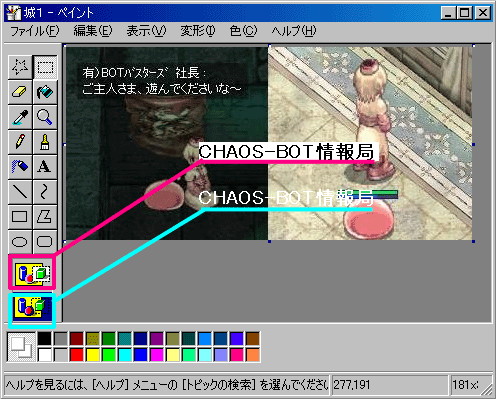
Task: Pick the navy blue color swatch
Action: [x=141, y=339]
